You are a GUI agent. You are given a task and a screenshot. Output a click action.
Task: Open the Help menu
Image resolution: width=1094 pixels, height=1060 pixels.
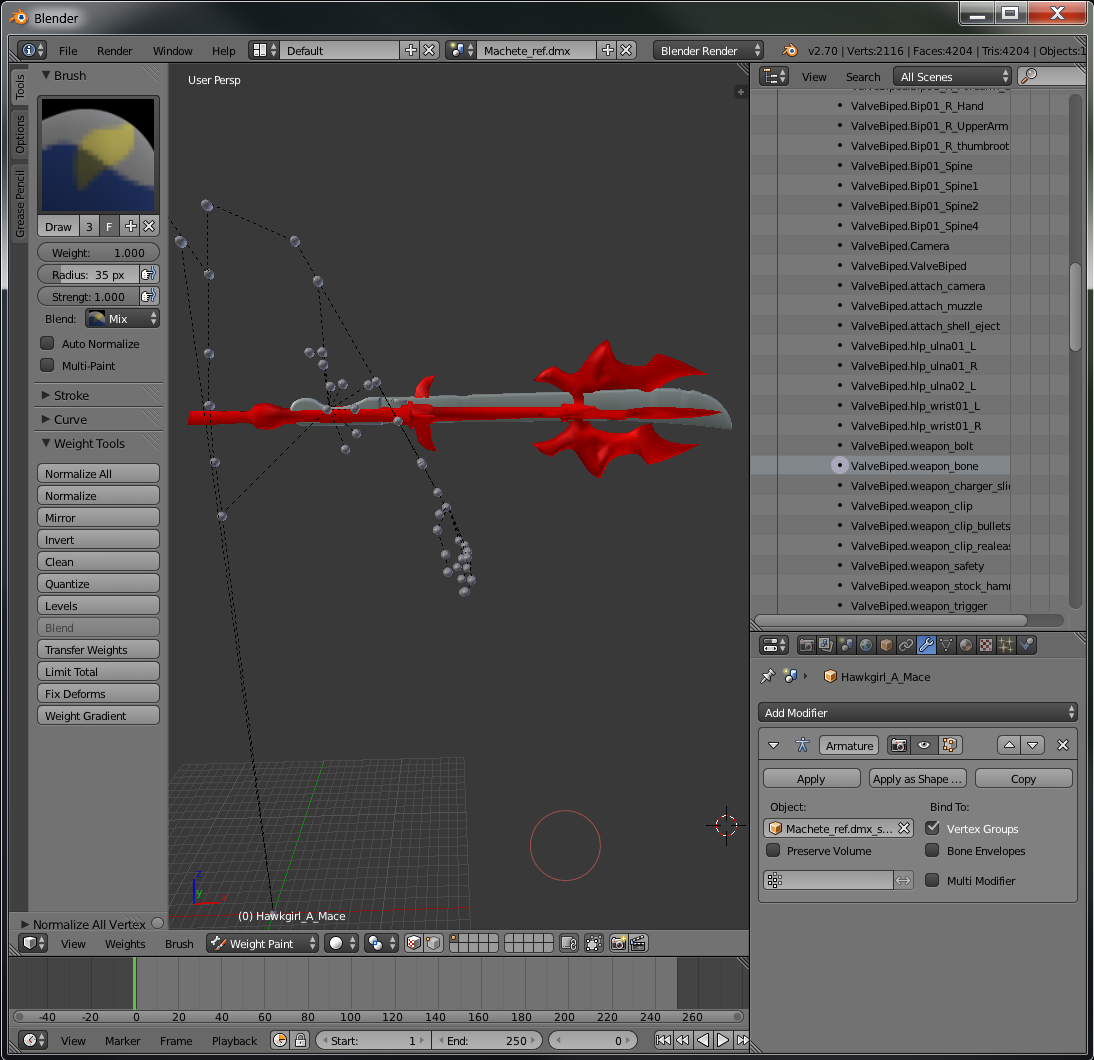tap(224, 51)
